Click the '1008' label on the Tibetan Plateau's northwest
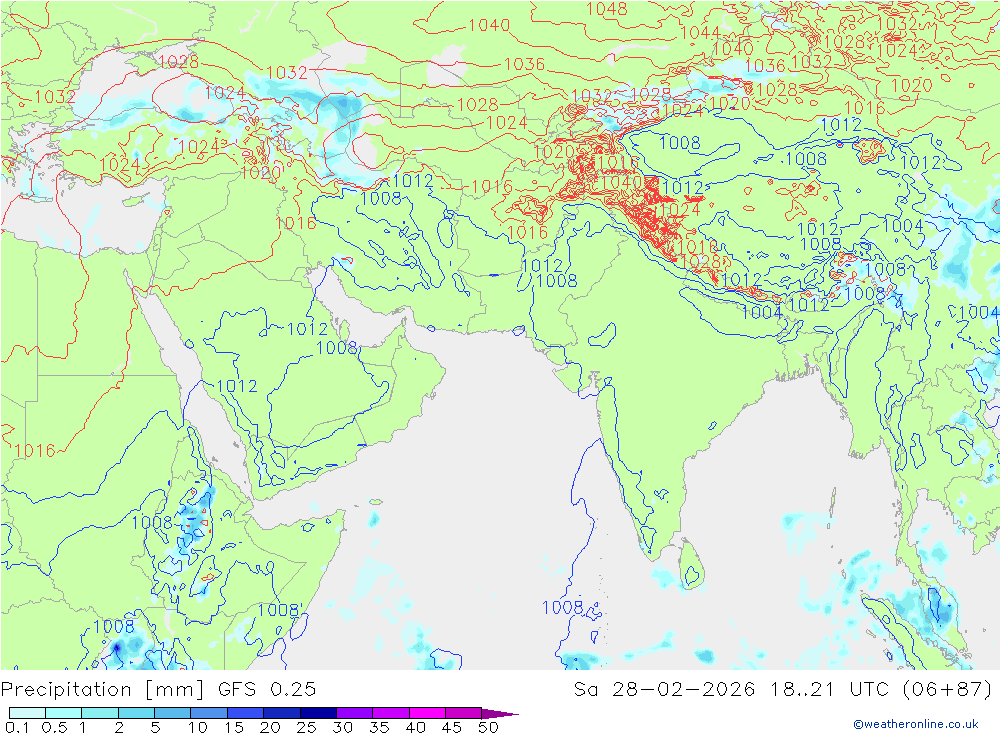Screen dimensions: 1000x733 [679, 142]
